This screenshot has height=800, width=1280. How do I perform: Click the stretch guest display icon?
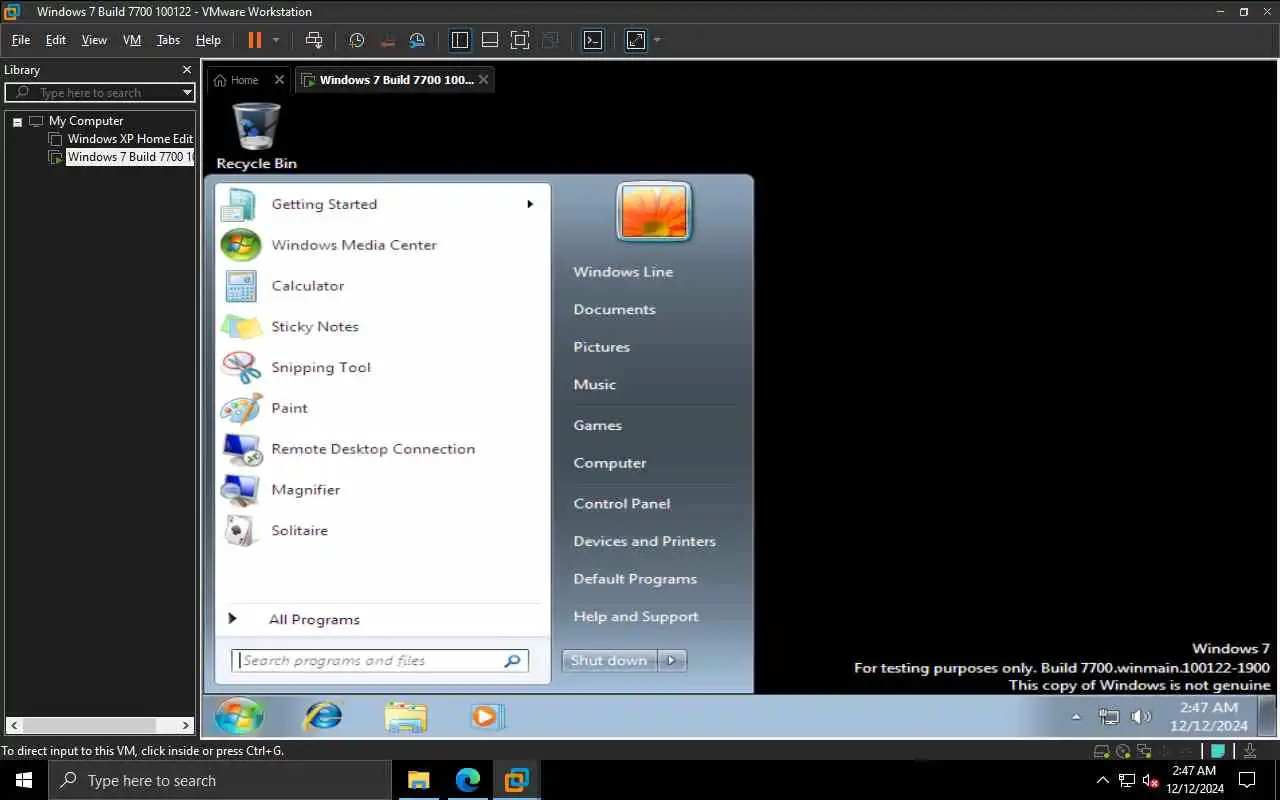(636, 40)
